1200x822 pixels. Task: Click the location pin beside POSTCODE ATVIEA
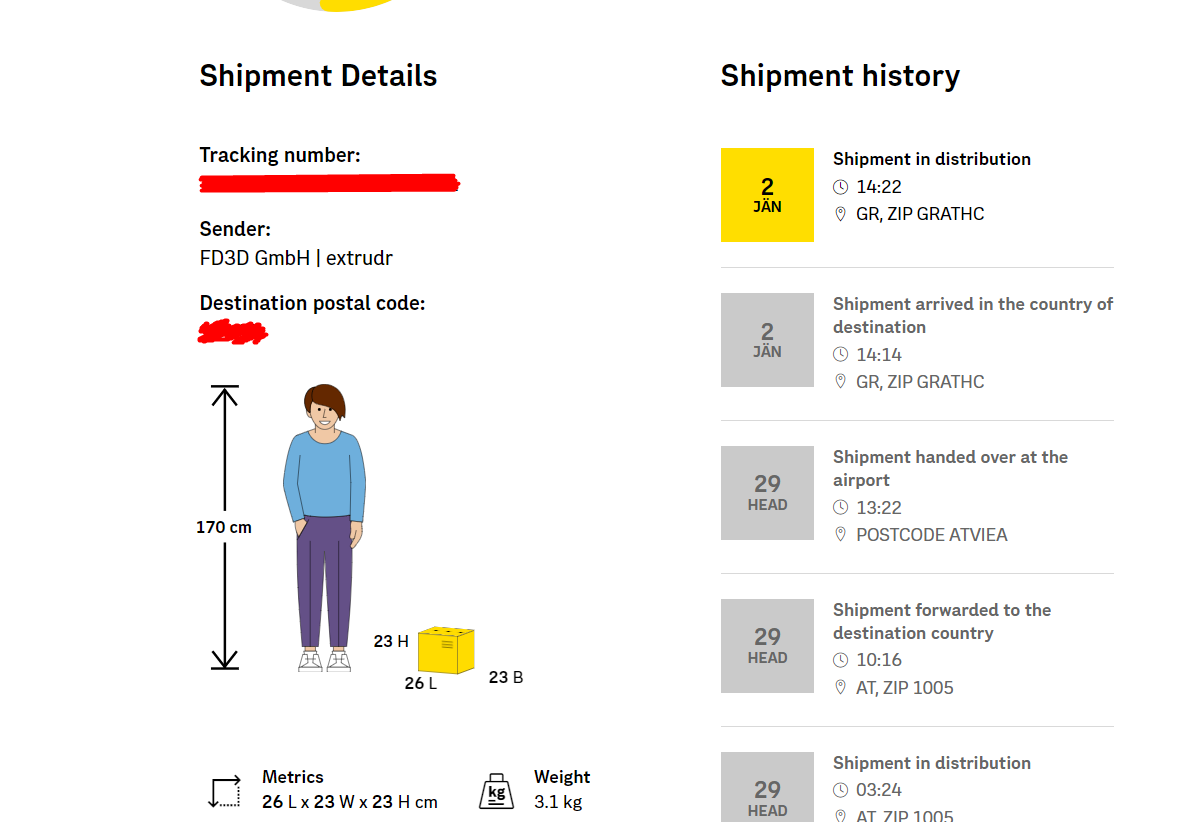tap(840, 535)
